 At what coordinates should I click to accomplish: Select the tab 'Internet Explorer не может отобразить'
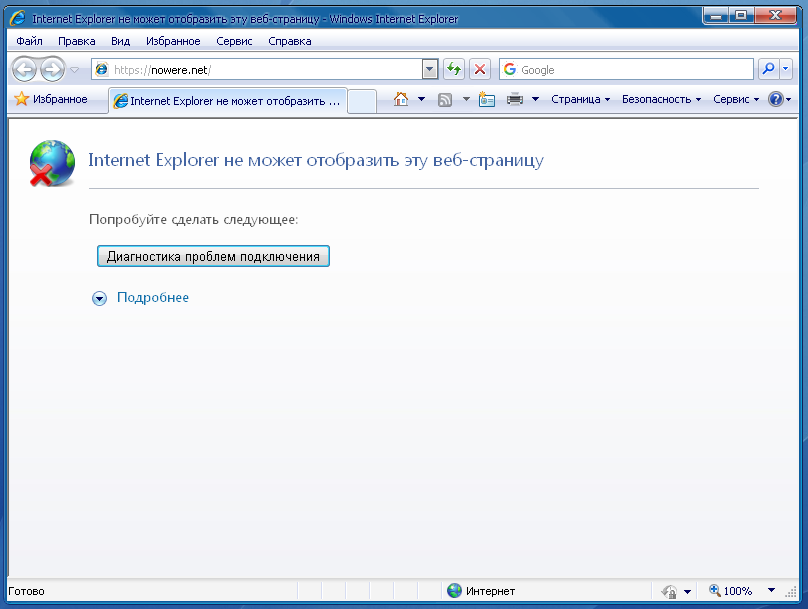[x=228, y=101]
